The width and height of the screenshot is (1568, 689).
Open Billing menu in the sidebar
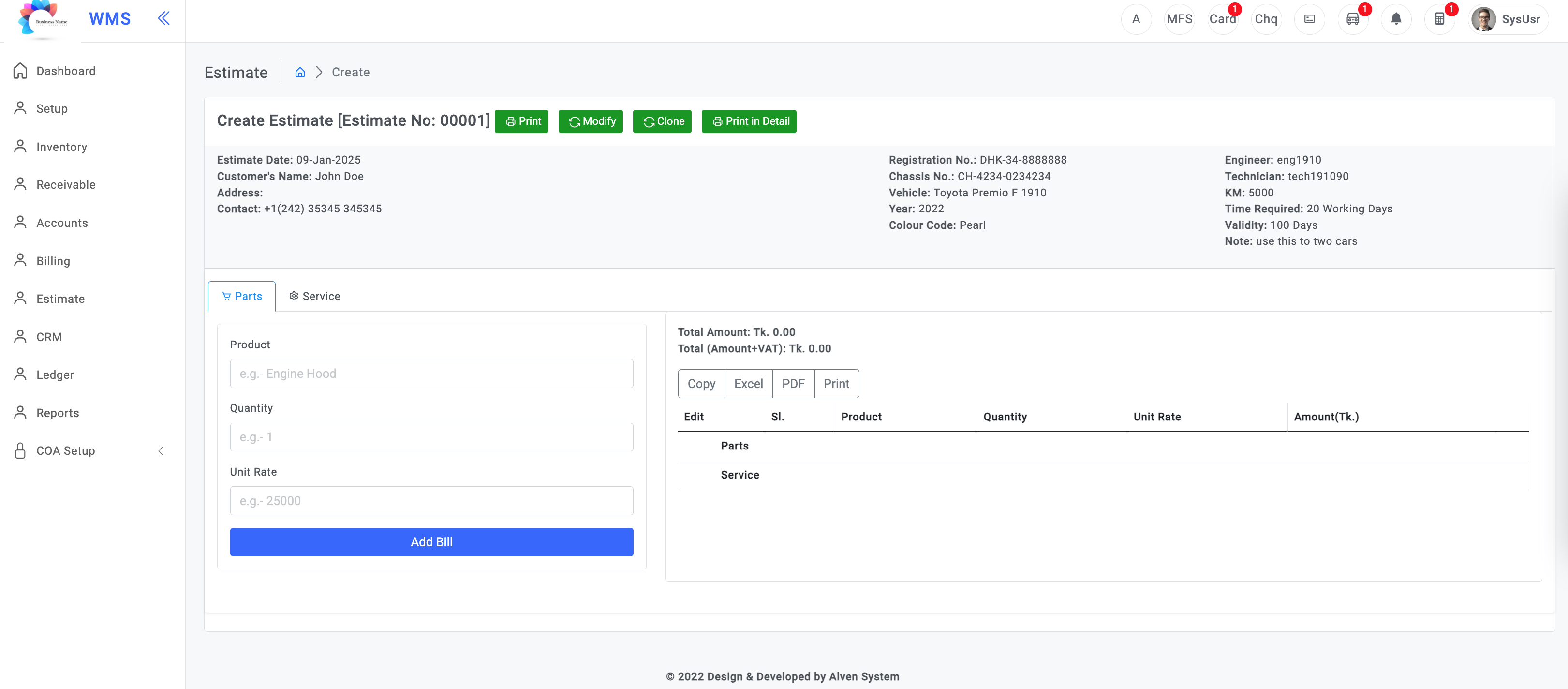tap(53, 261)
